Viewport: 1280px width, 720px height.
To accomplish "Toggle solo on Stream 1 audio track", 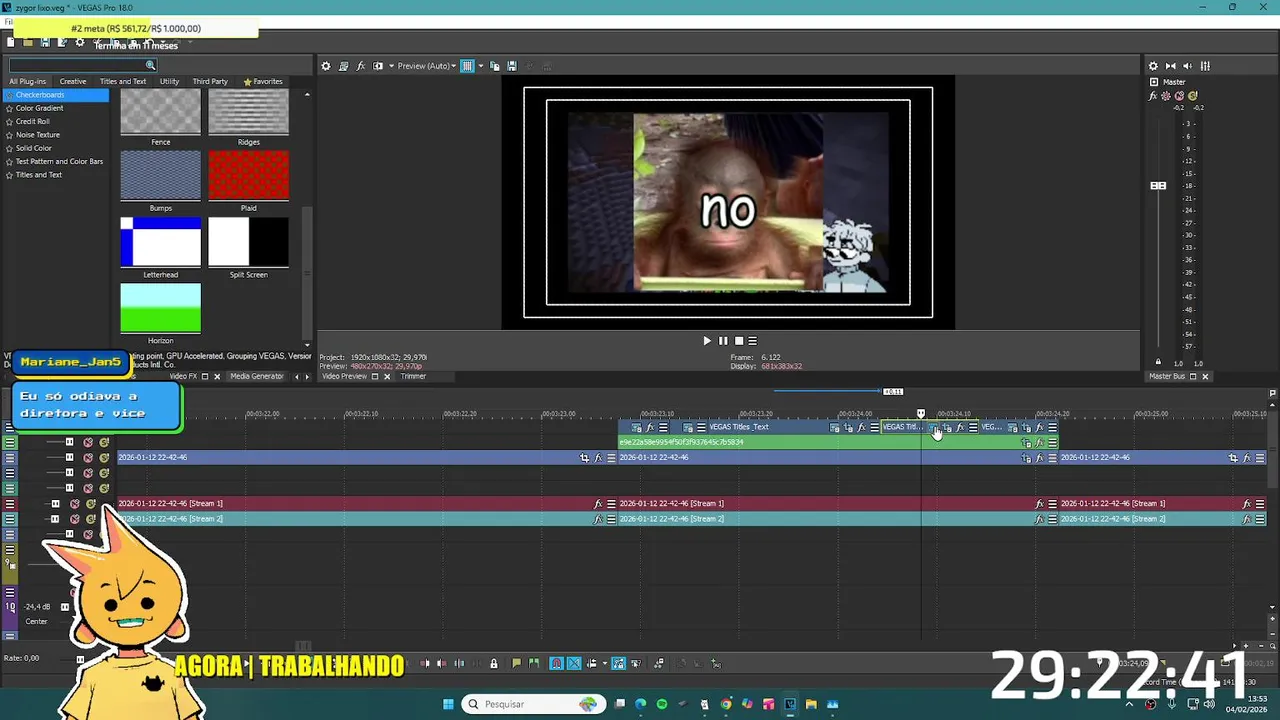I will (90, 504).
